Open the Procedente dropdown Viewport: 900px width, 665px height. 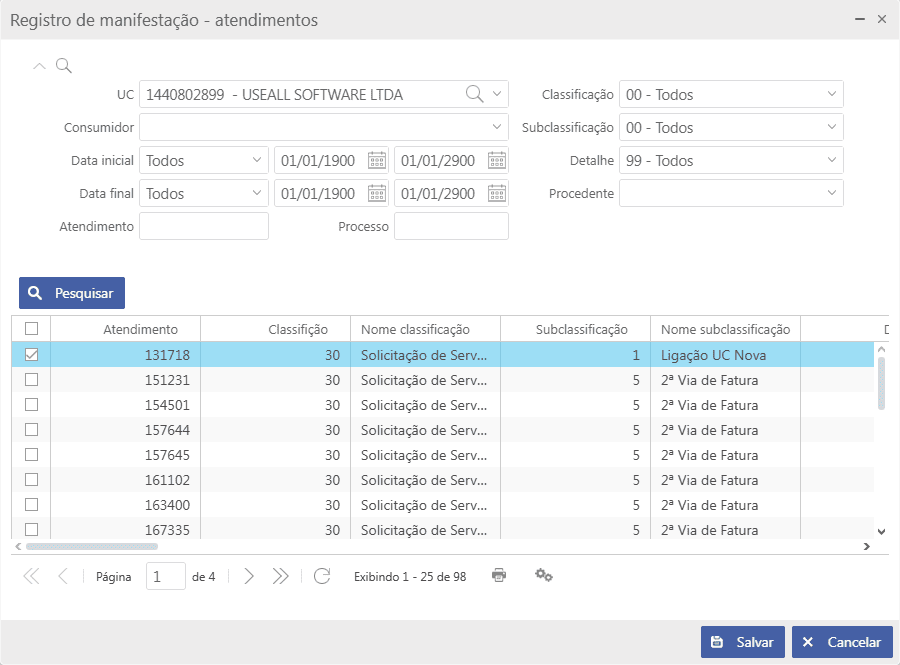pyautogui.click(x=832, y=193)
